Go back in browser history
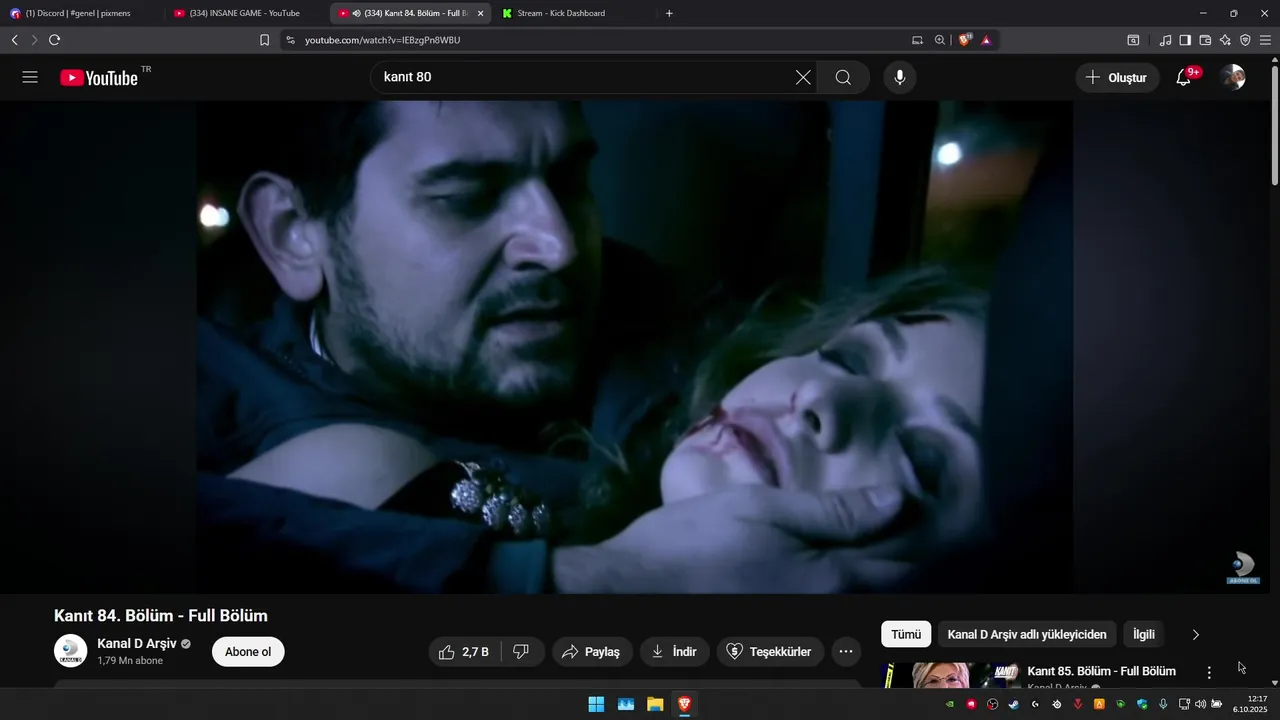Screen dimensions: 1280x720 coord(14,40)
